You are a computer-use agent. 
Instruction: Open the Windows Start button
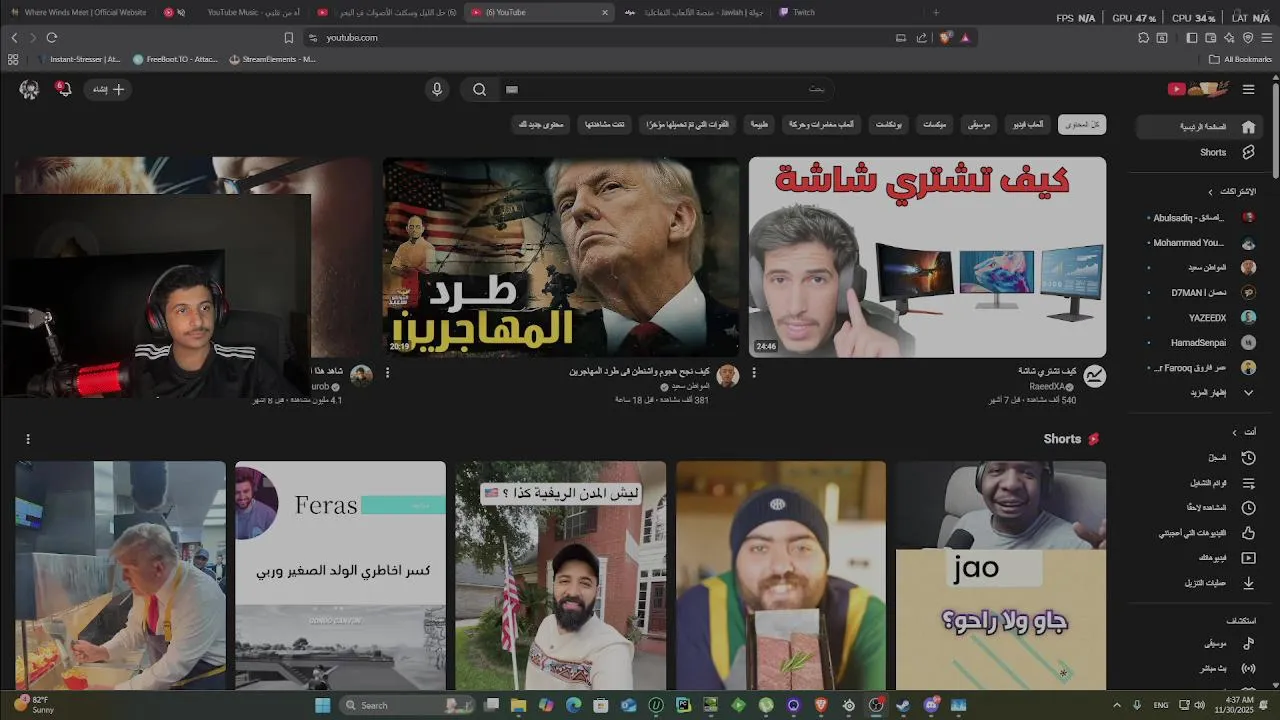(x=322, y=705)
